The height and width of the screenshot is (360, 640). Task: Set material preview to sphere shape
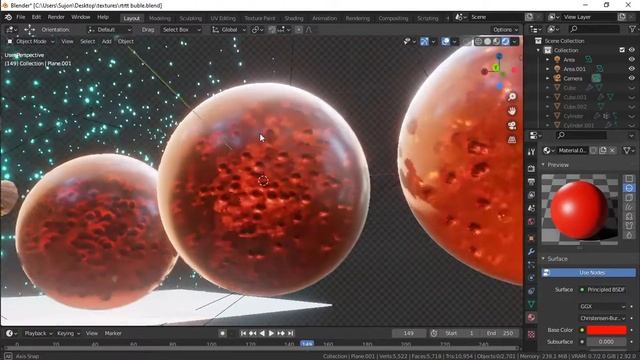(629, 188)
